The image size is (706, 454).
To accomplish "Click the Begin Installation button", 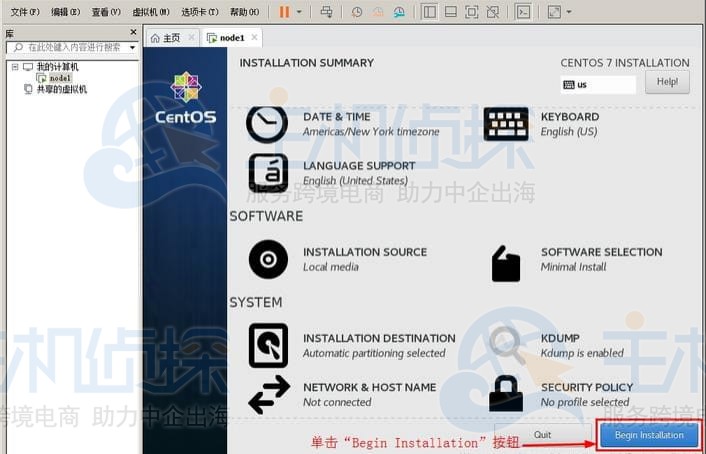I will pyautogui.click(x=648, y=436).
